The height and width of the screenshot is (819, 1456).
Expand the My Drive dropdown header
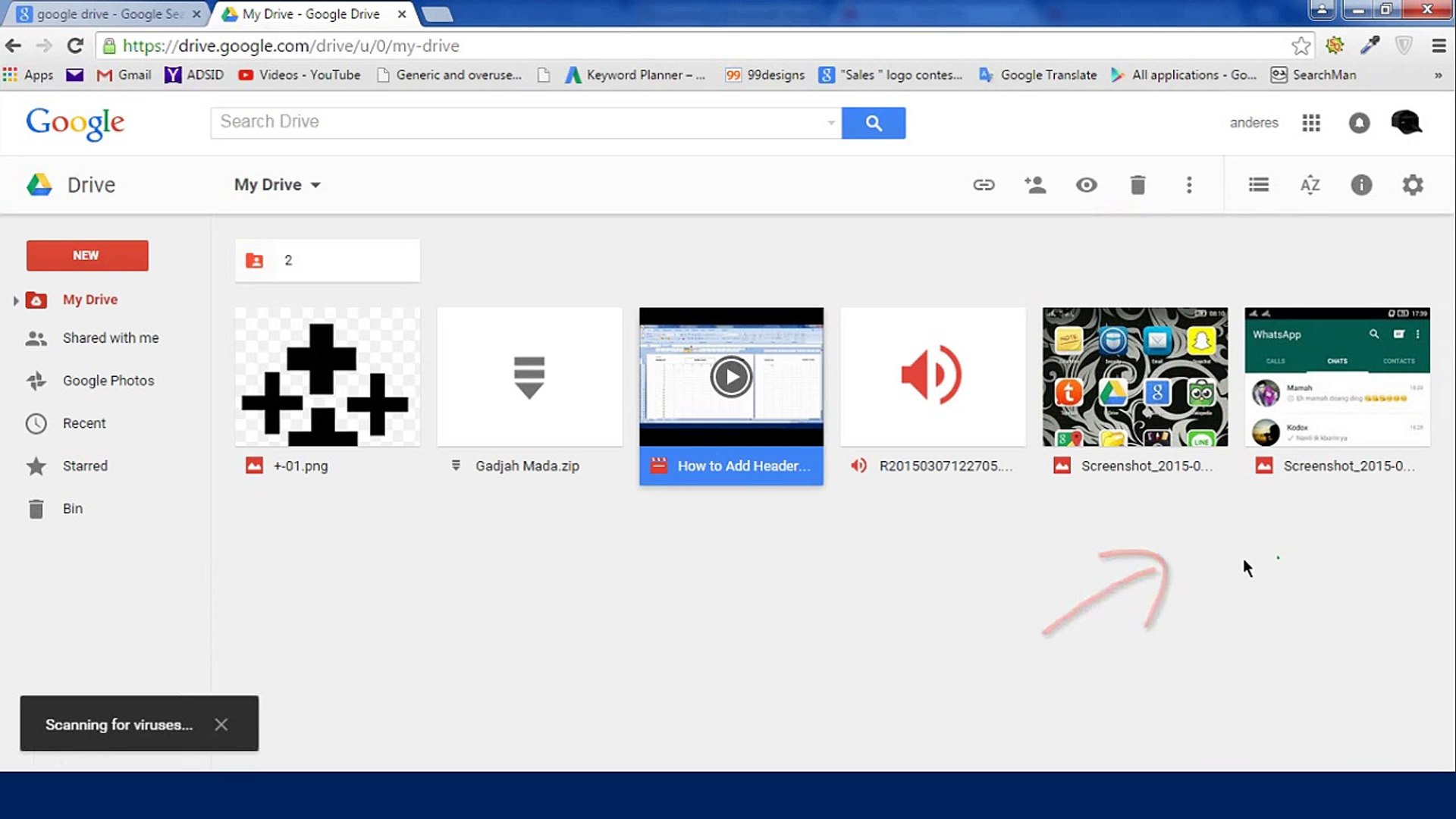278,185
